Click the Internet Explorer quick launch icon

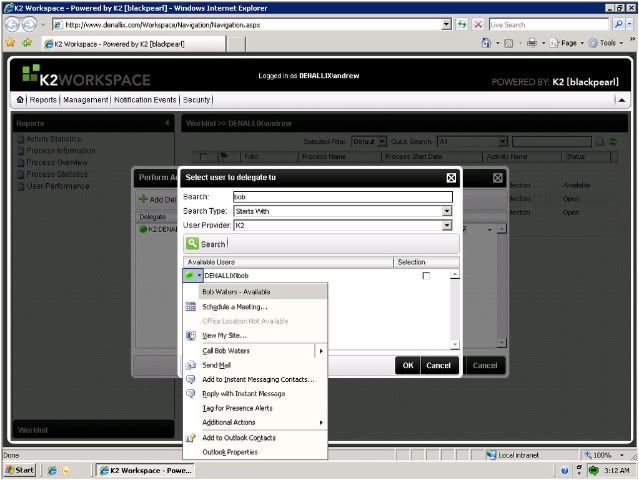pos(52,470)
